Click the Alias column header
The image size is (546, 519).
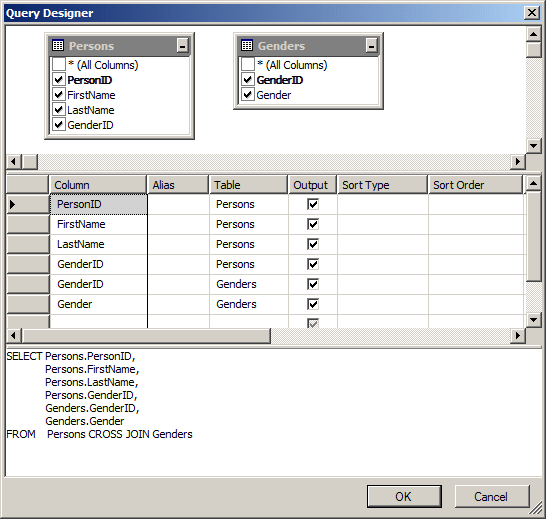click(x=178, y=185)
